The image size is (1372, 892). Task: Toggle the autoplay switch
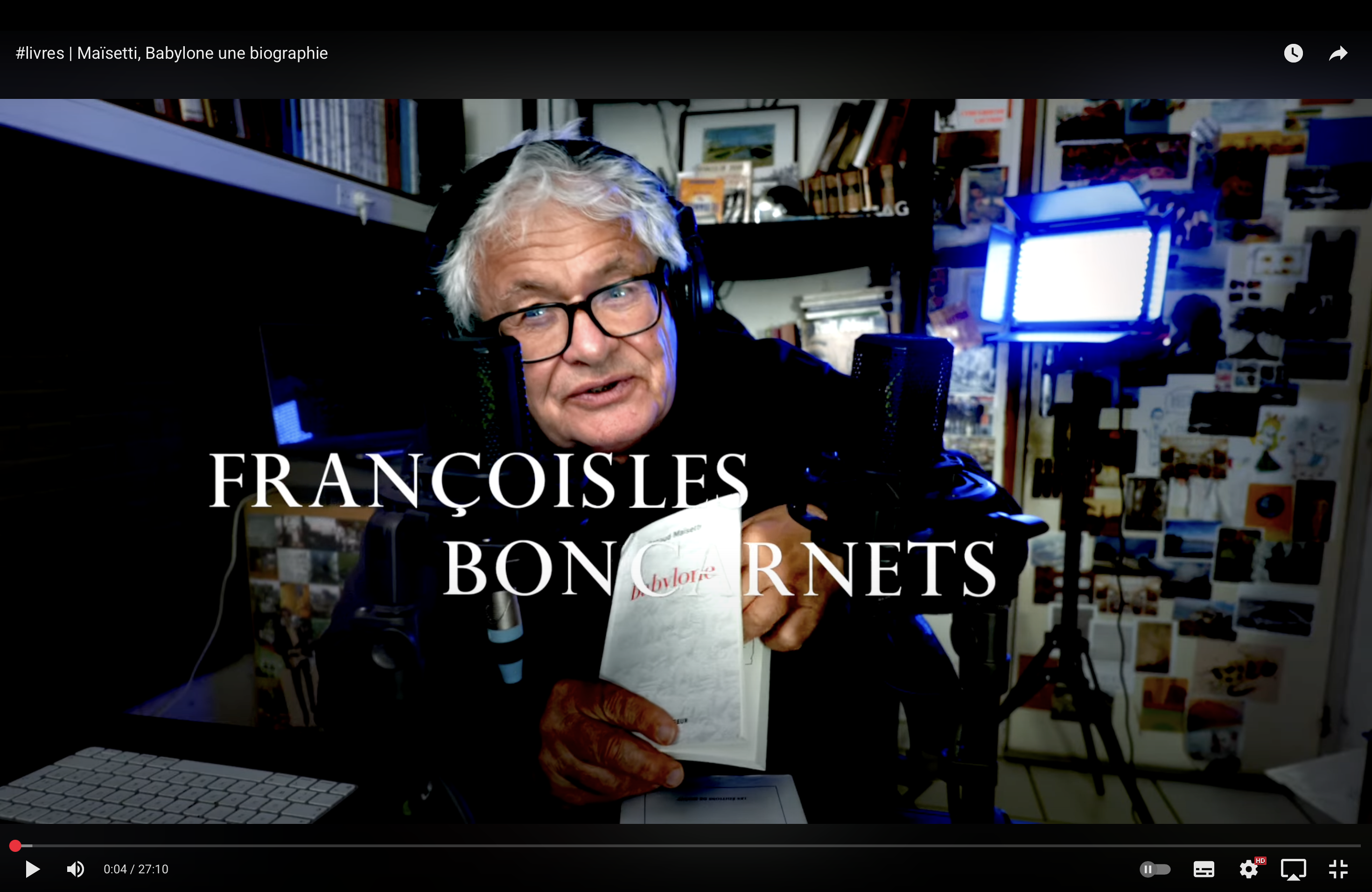pos(1155,869)
